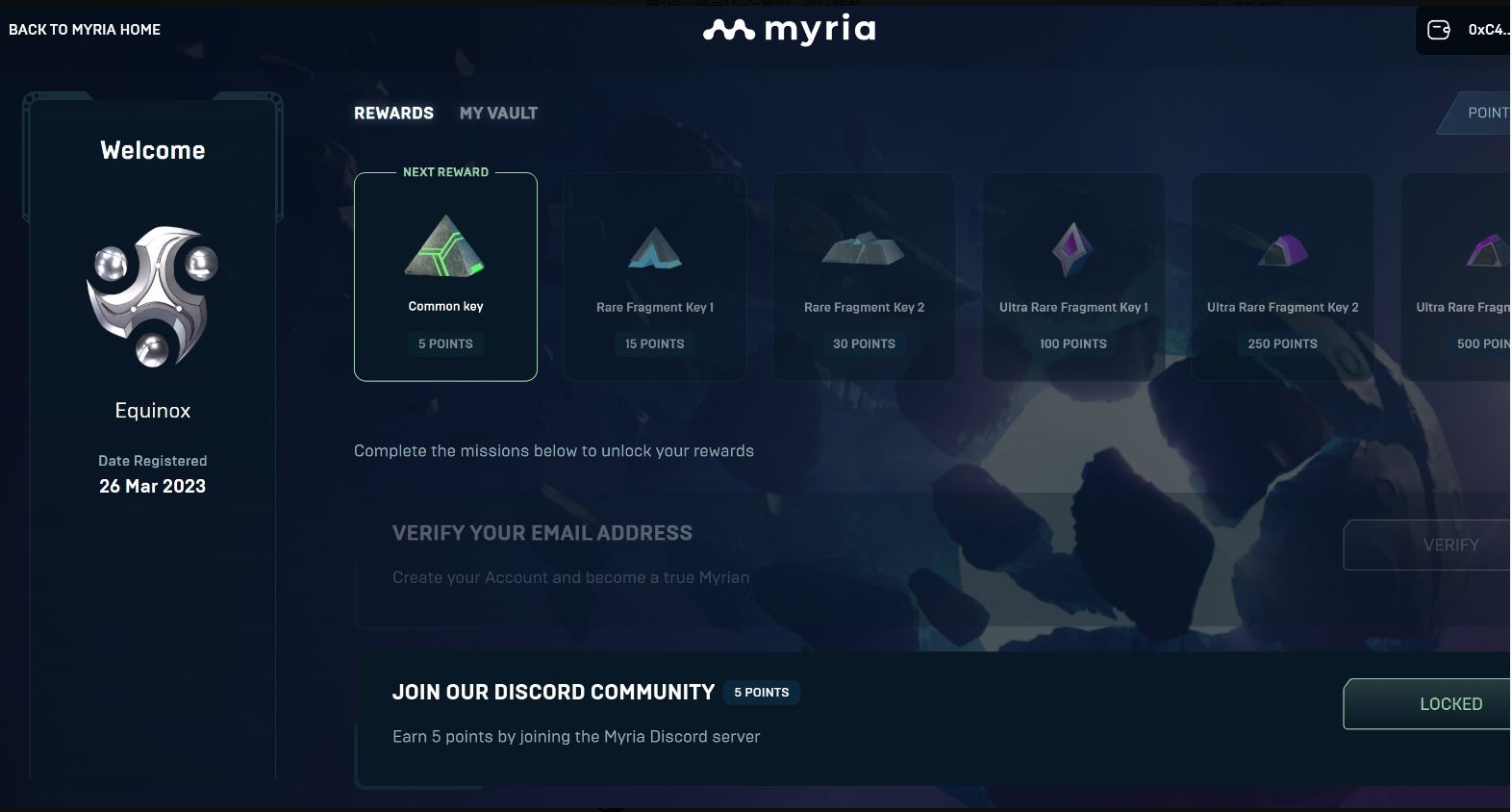Select the Common key pyramid icon
Screen dimensions: 1512x812
(x=444, y=245)
